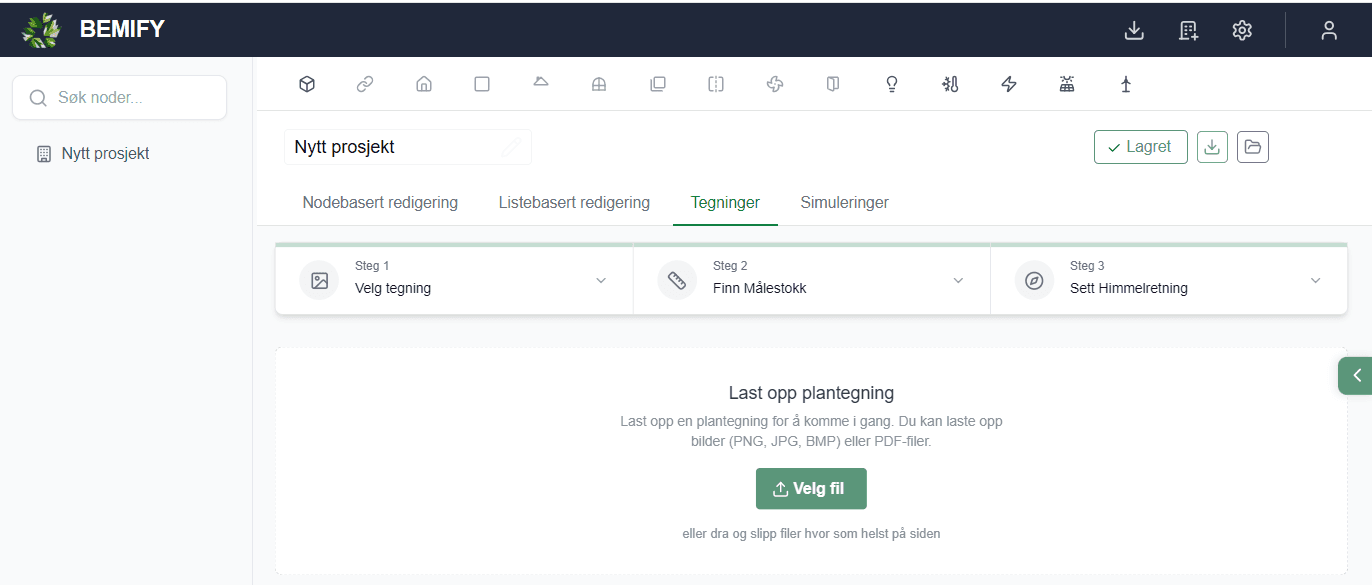
Task: Select the Tegninger tab
Action: [x=725, y=203]
